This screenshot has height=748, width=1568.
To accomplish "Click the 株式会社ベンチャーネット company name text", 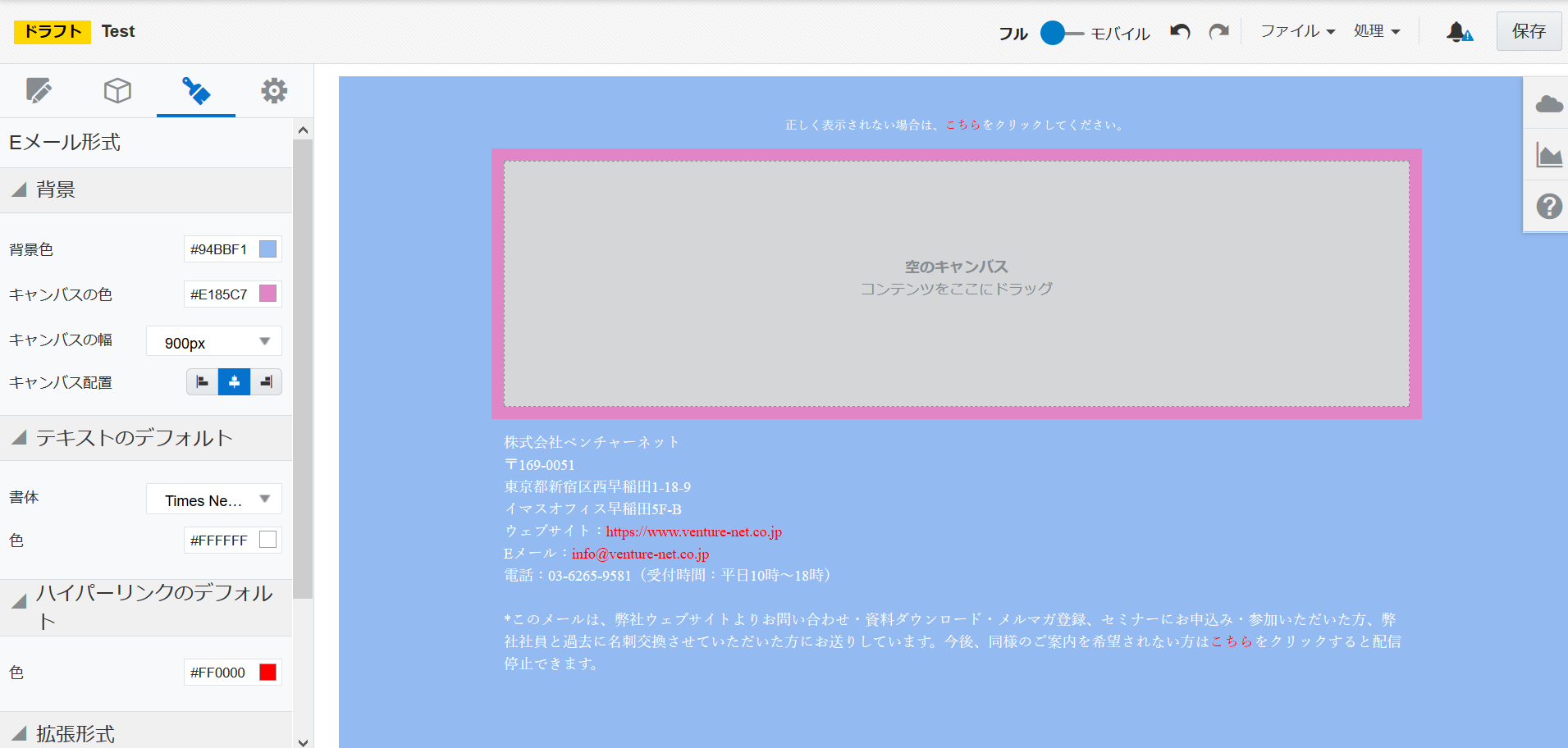I will point(592,442).
